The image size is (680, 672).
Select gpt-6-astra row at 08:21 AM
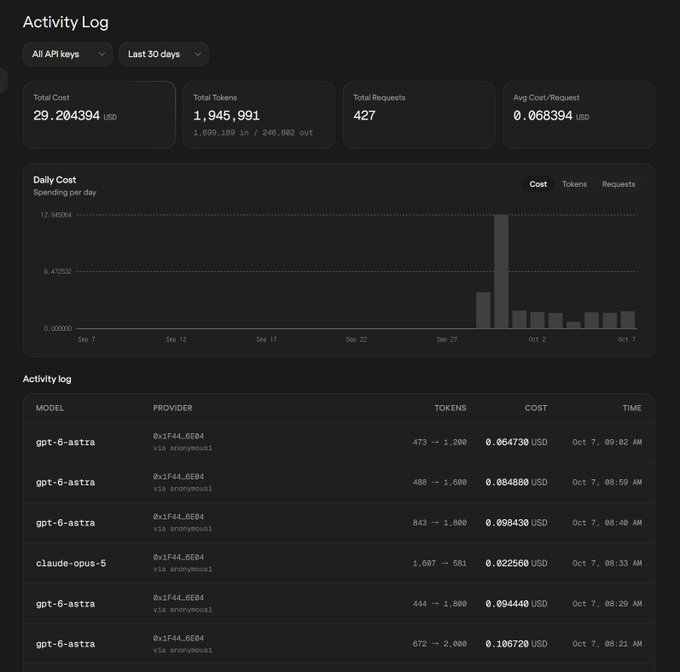pos(339,644)
